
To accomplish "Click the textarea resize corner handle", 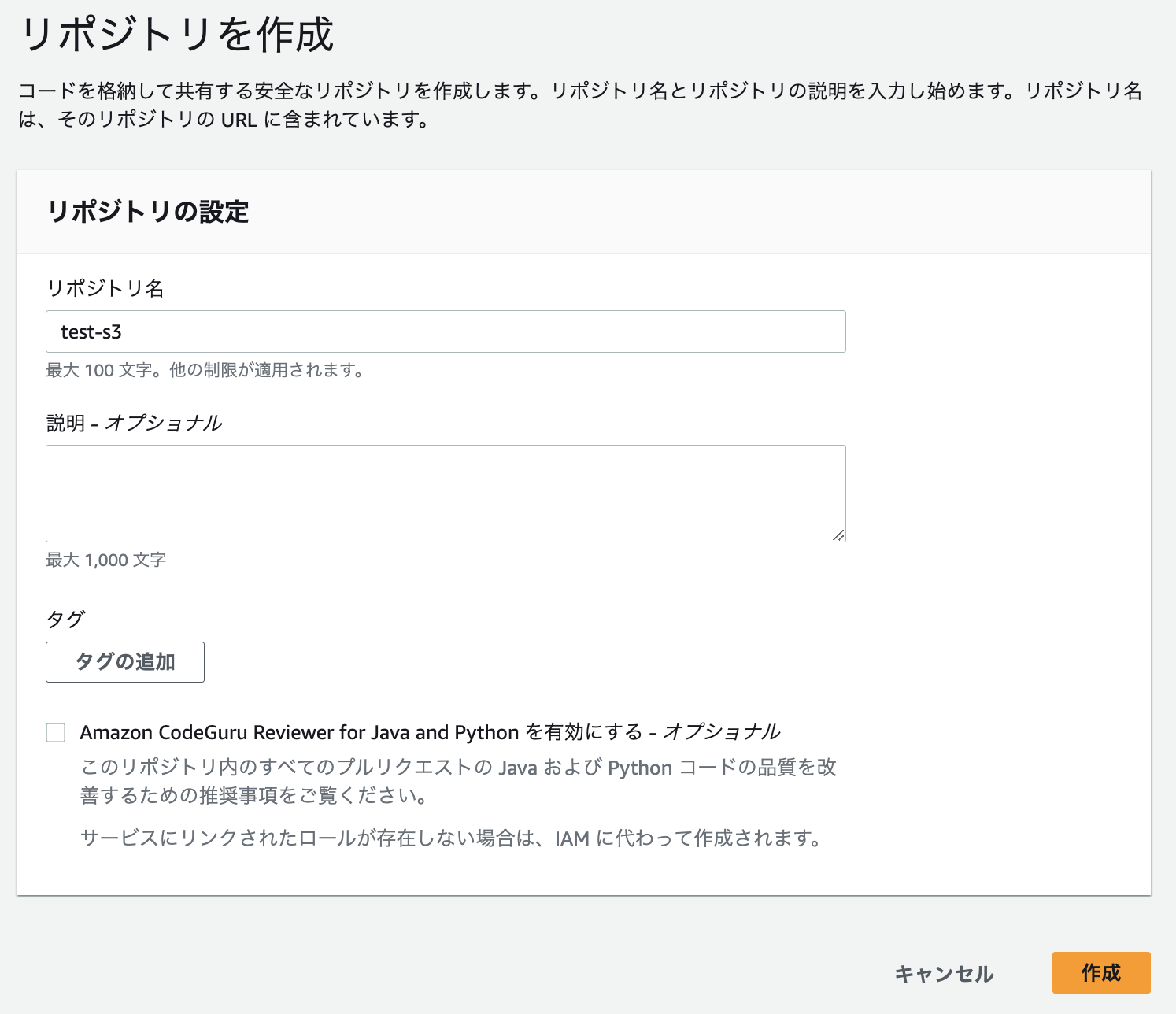I will [x=839, y=535].
